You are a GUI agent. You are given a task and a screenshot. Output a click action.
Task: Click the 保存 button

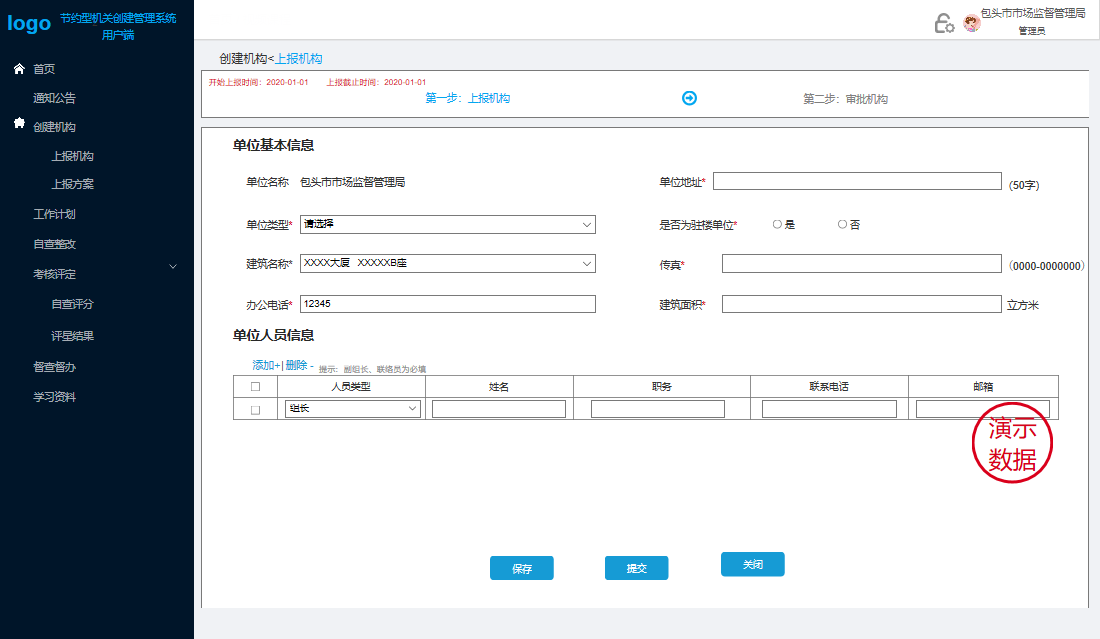point(521,568)
